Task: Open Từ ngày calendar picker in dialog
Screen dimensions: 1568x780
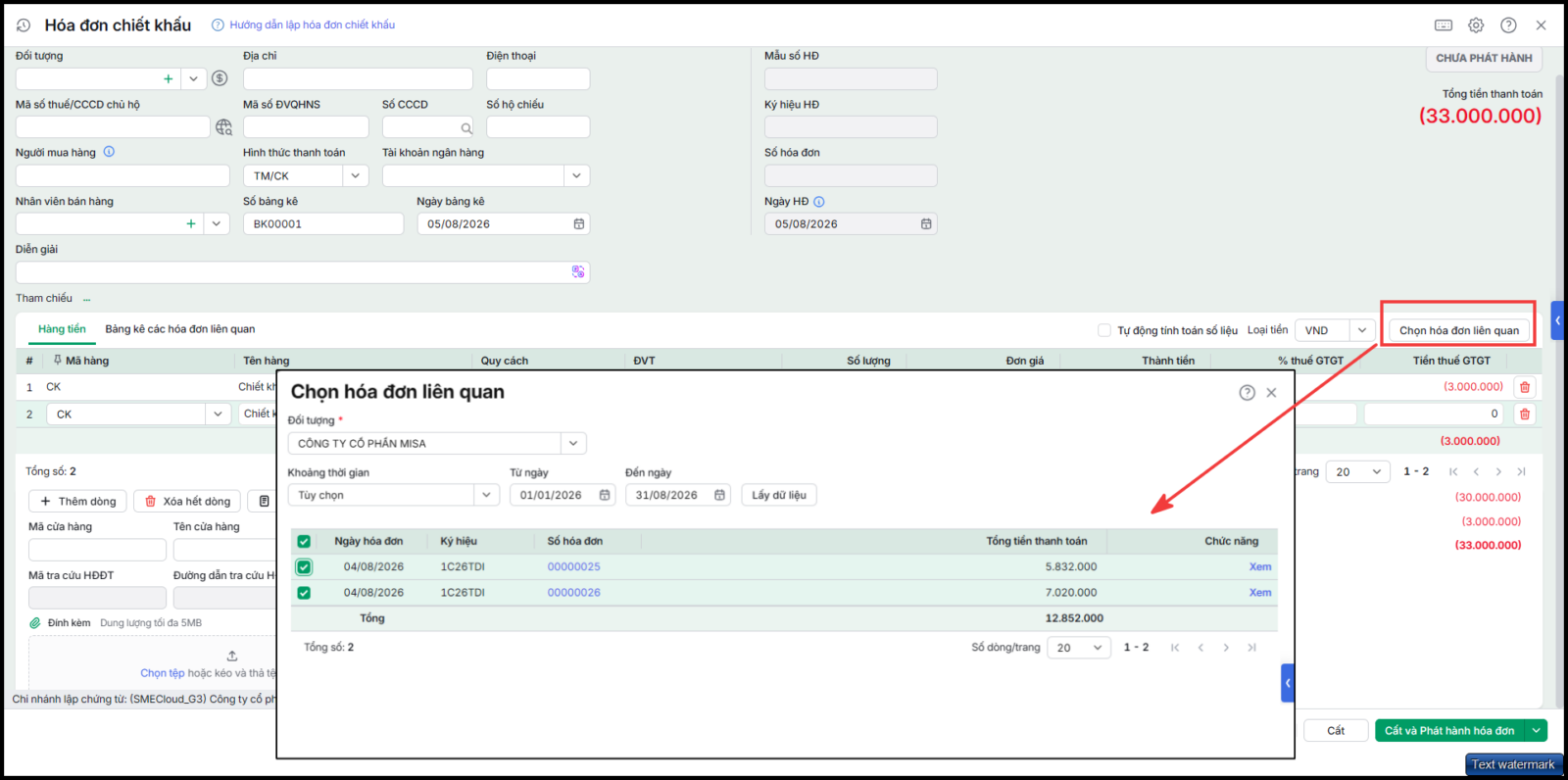Action: point(605,496)
